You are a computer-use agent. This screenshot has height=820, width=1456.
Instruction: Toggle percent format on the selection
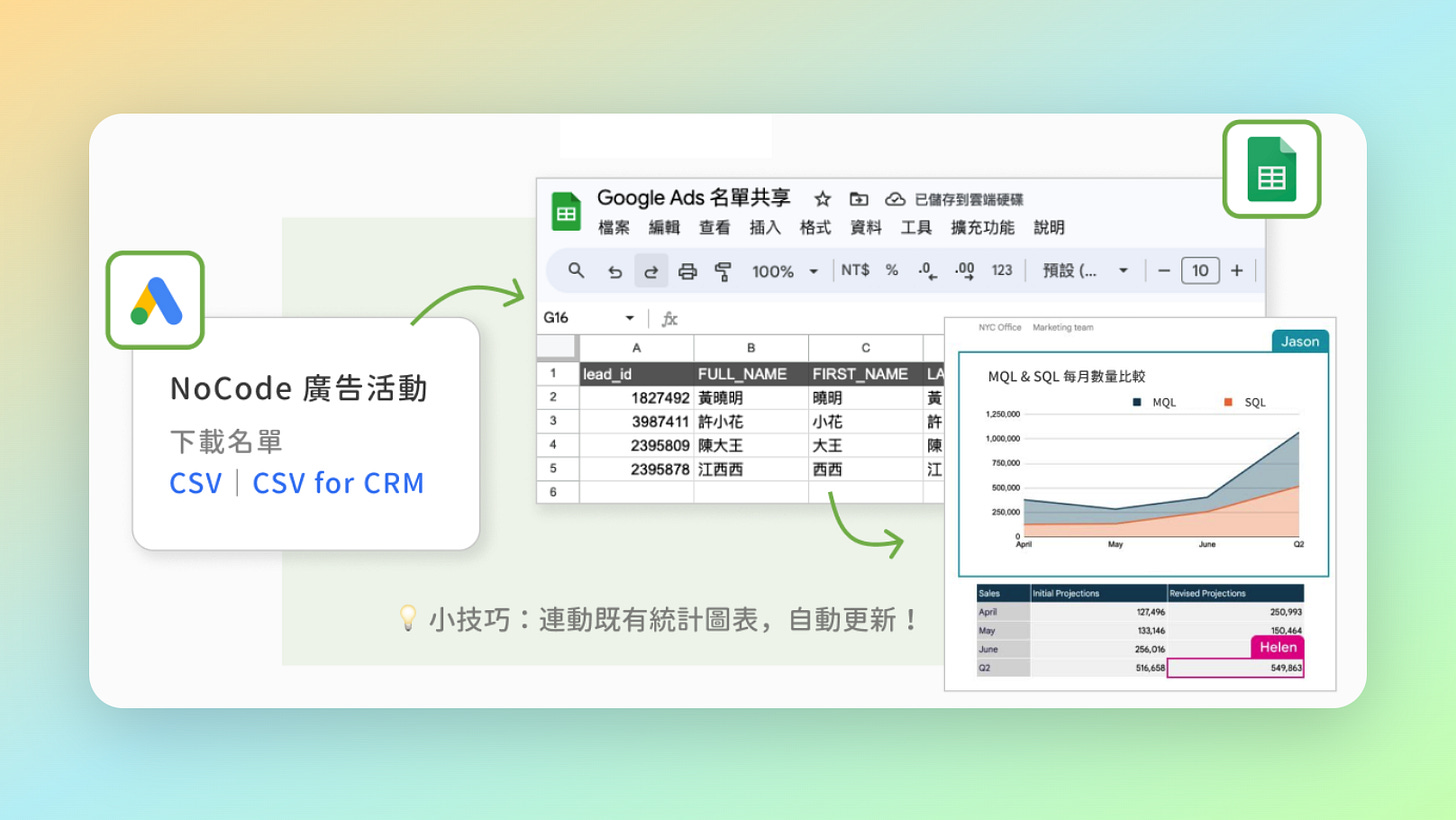(x=890, y=271)
